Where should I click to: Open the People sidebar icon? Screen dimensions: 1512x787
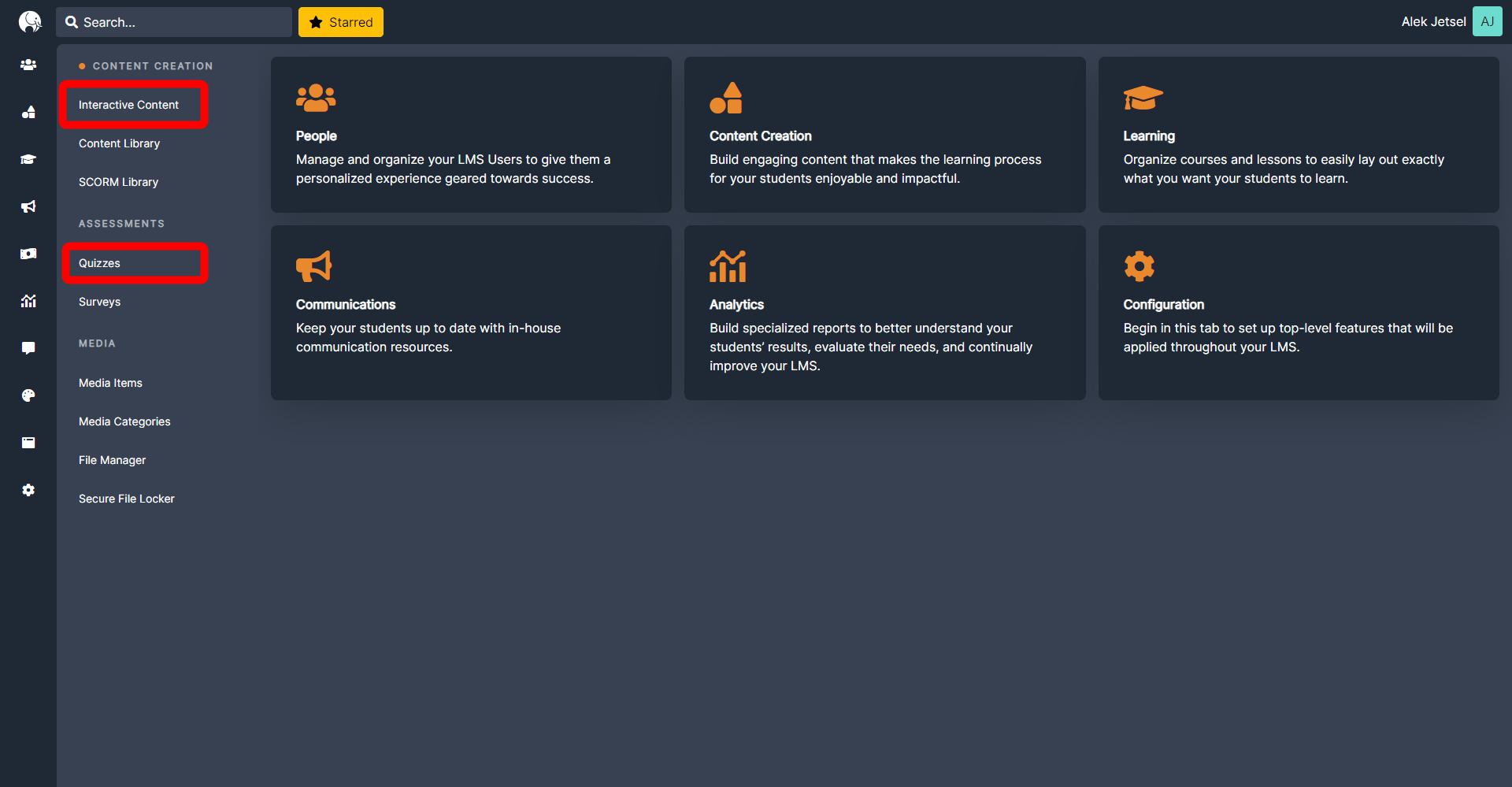coord(28,65)
